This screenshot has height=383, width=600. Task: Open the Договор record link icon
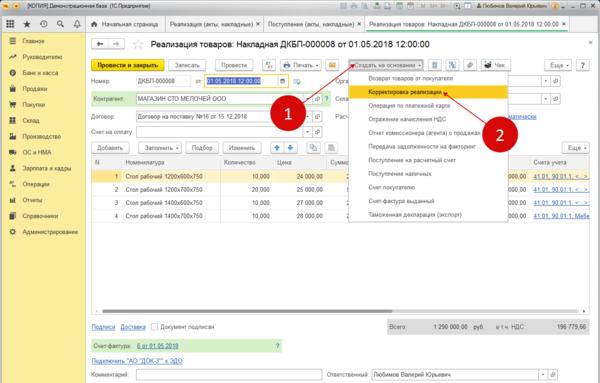click(317, 116)
